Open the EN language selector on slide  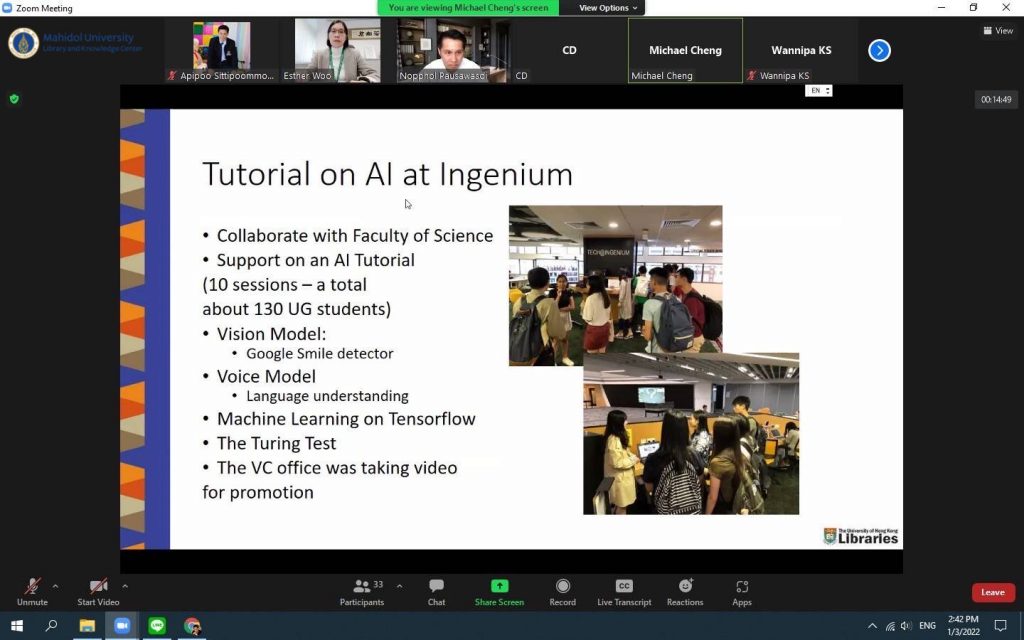818,91
